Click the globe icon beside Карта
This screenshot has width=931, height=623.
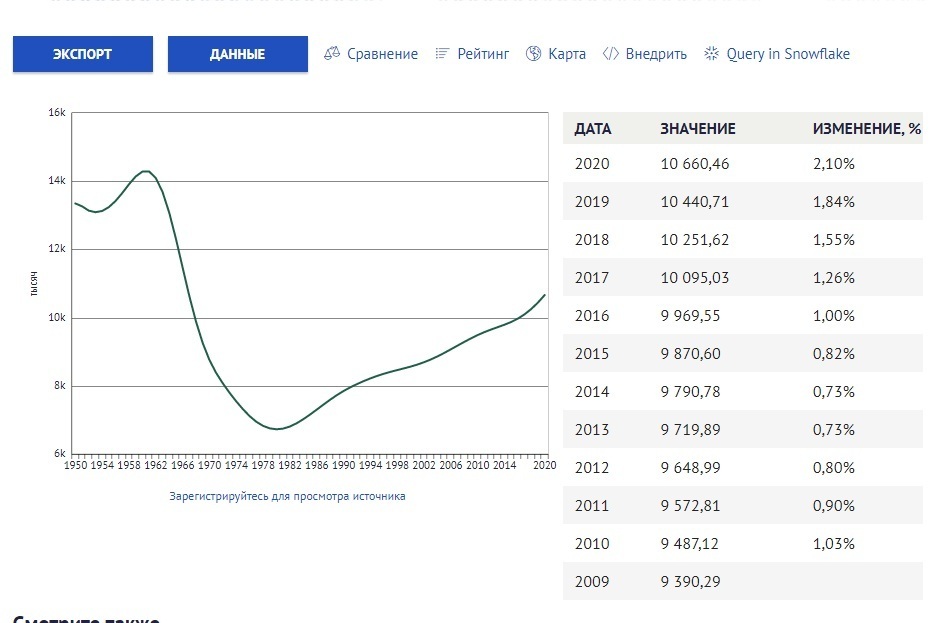click(x=533, y=54)
